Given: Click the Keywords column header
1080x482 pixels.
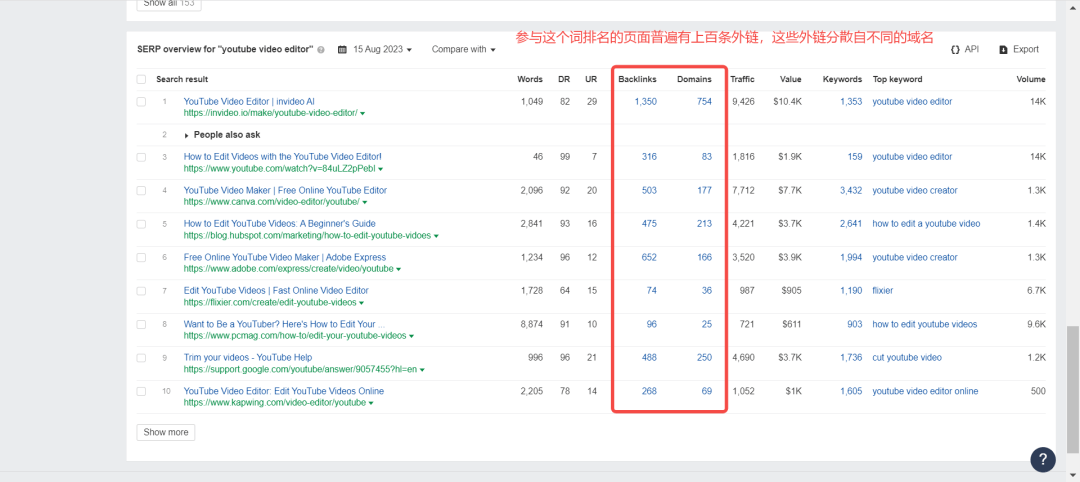Looking at the screenshot, I should pyautogui.click(x=842, y=79).
